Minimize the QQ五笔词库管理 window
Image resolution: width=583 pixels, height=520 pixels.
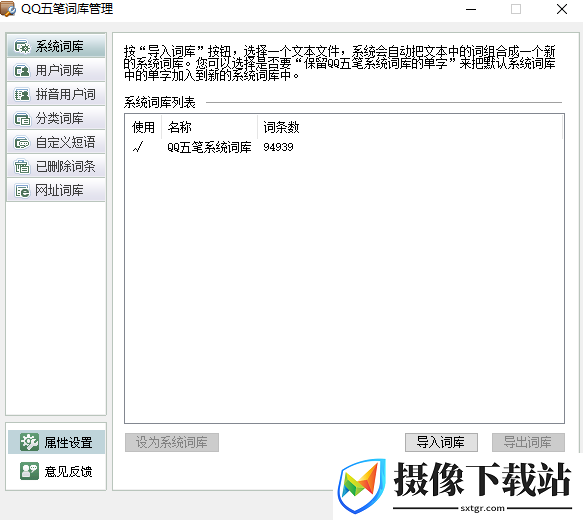(471, 9)
